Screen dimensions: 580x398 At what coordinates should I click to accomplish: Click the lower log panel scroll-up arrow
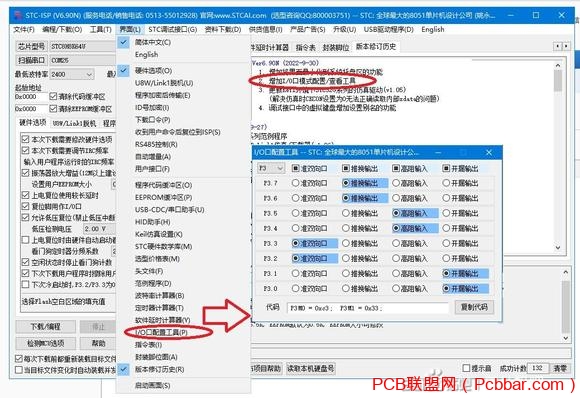[x=566, y=272]
